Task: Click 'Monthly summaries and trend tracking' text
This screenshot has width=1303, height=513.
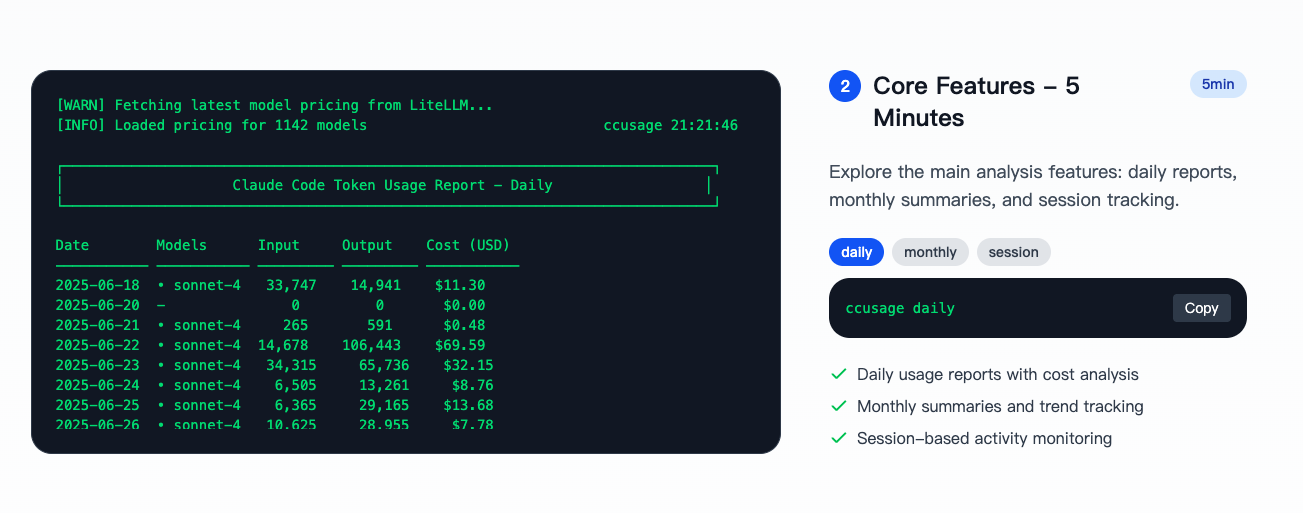Action: (x=1000, y=406)
